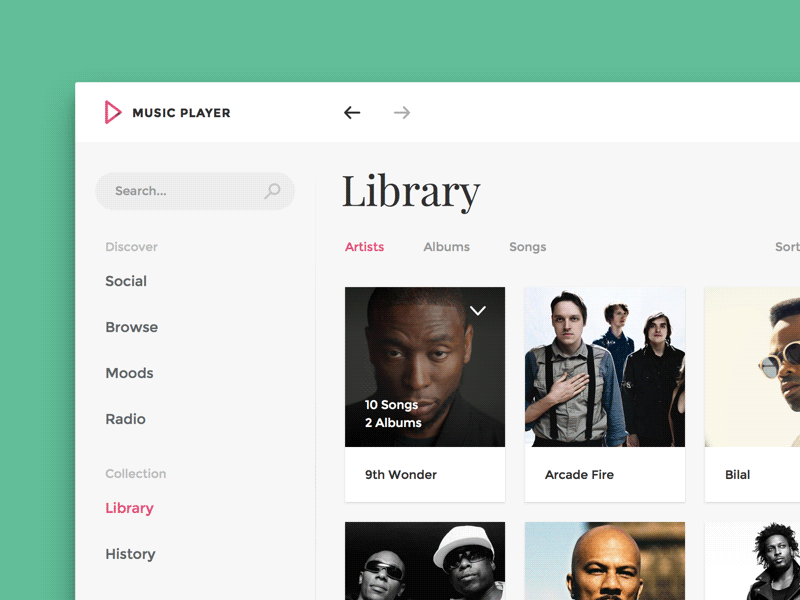The image size is (800, 600).
Task: Switch to the Songs tab
Action: pos(528,247)
